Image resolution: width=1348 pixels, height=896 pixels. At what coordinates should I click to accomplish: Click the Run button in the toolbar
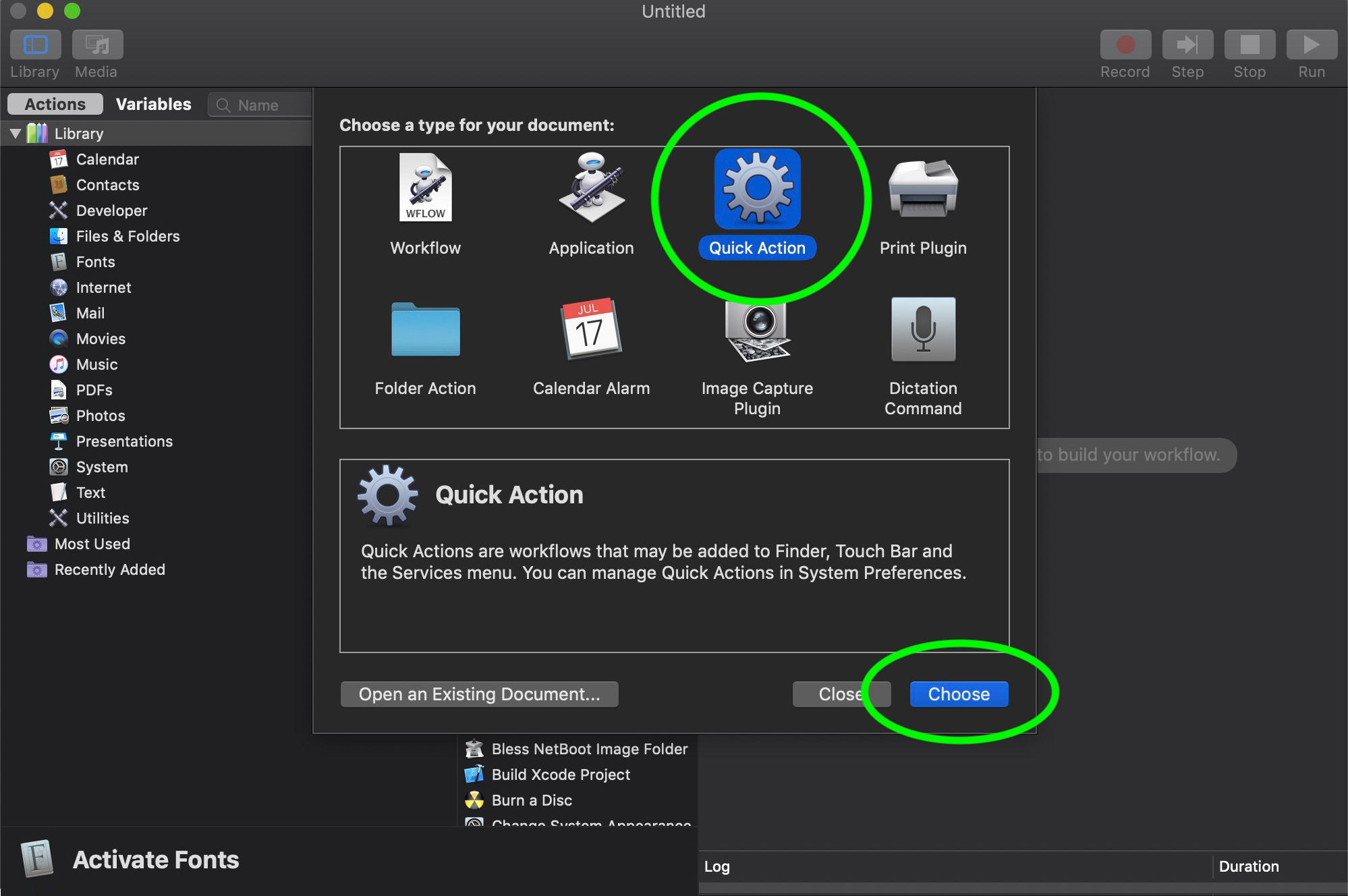(x=1310, y=45)
